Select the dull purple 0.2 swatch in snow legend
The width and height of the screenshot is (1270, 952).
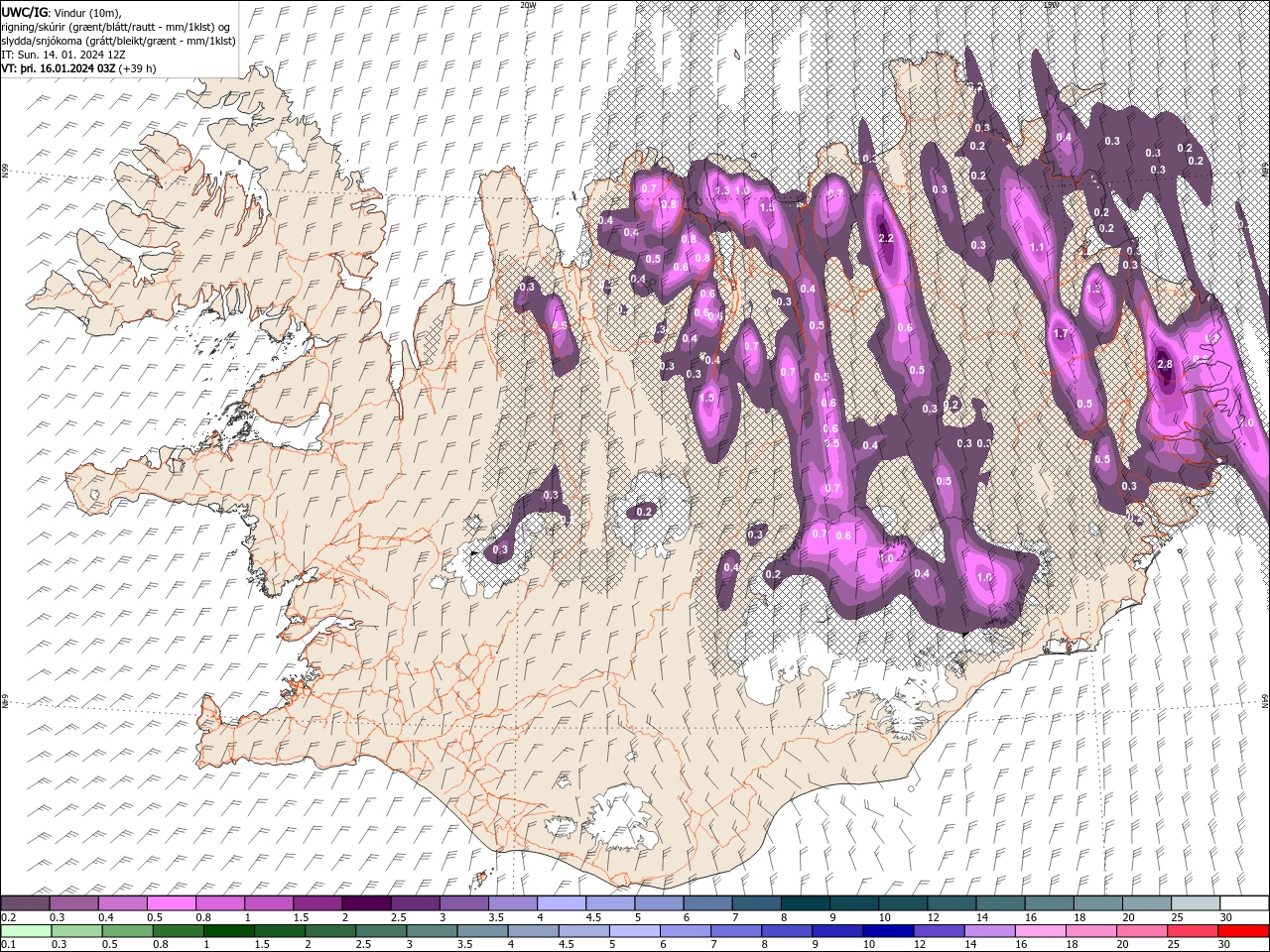(x=25, y=903)
